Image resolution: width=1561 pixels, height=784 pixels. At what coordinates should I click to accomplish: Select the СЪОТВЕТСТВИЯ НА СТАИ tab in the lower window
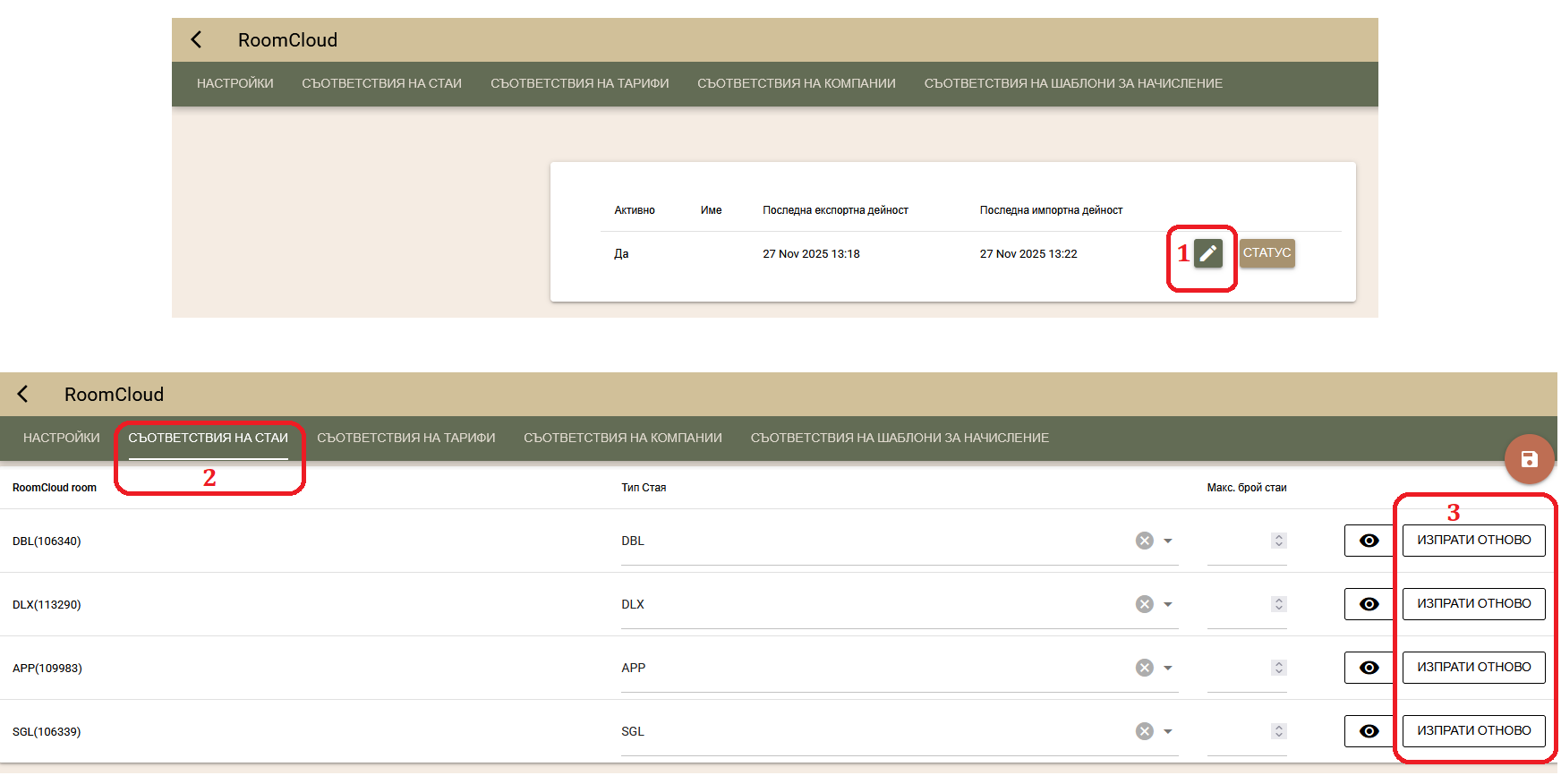209,438
